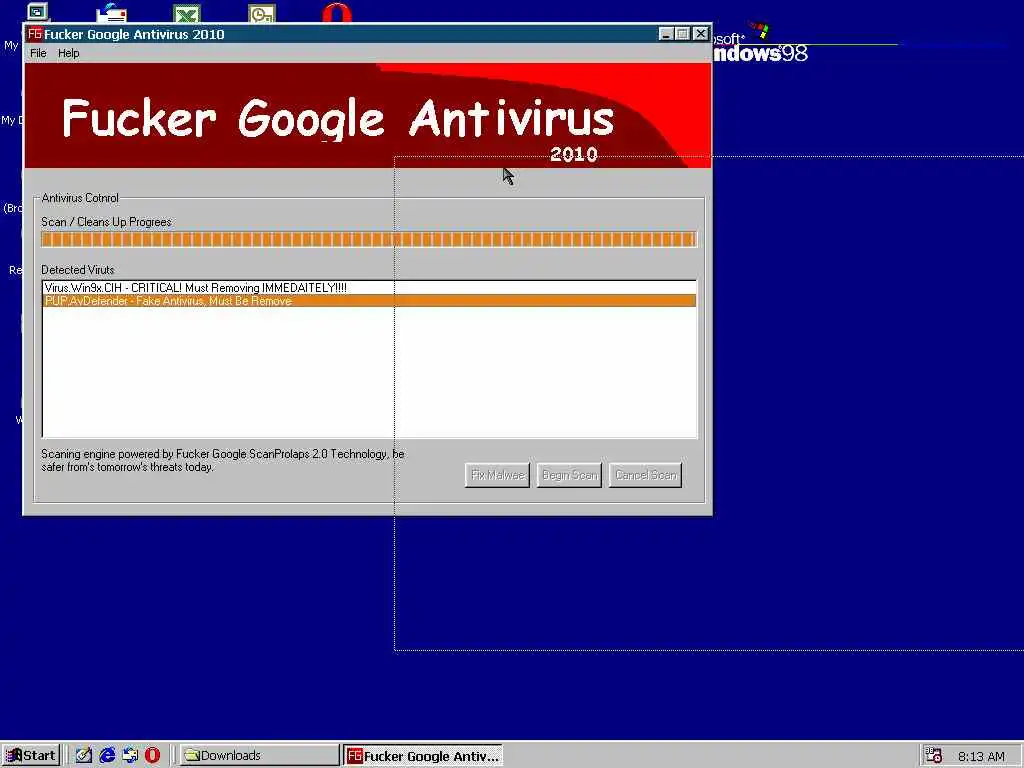Close the antivirus window
This screenshot has height=768, width=1024.
[x=701, y=34]
